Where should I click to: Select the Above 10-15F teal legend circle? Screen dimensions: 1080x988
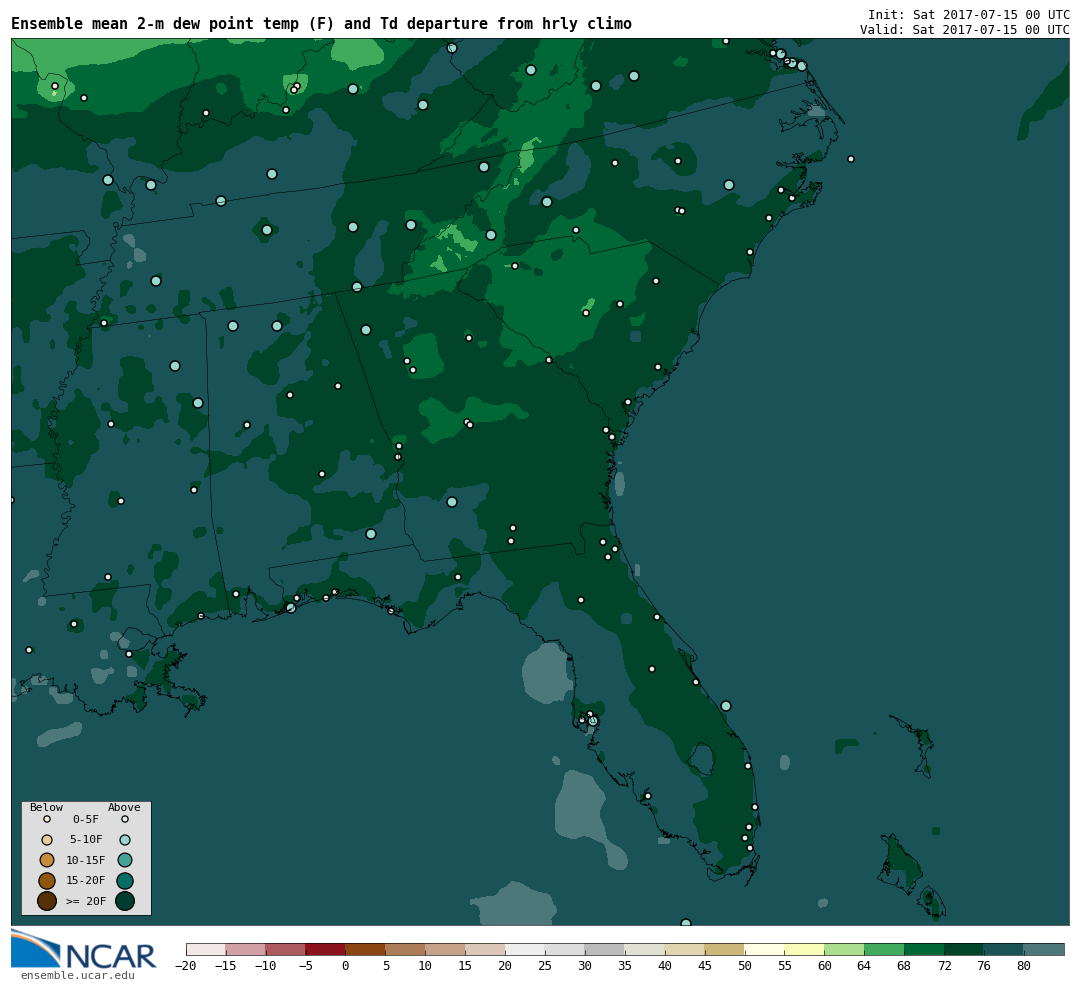click(x=125, y=860)
